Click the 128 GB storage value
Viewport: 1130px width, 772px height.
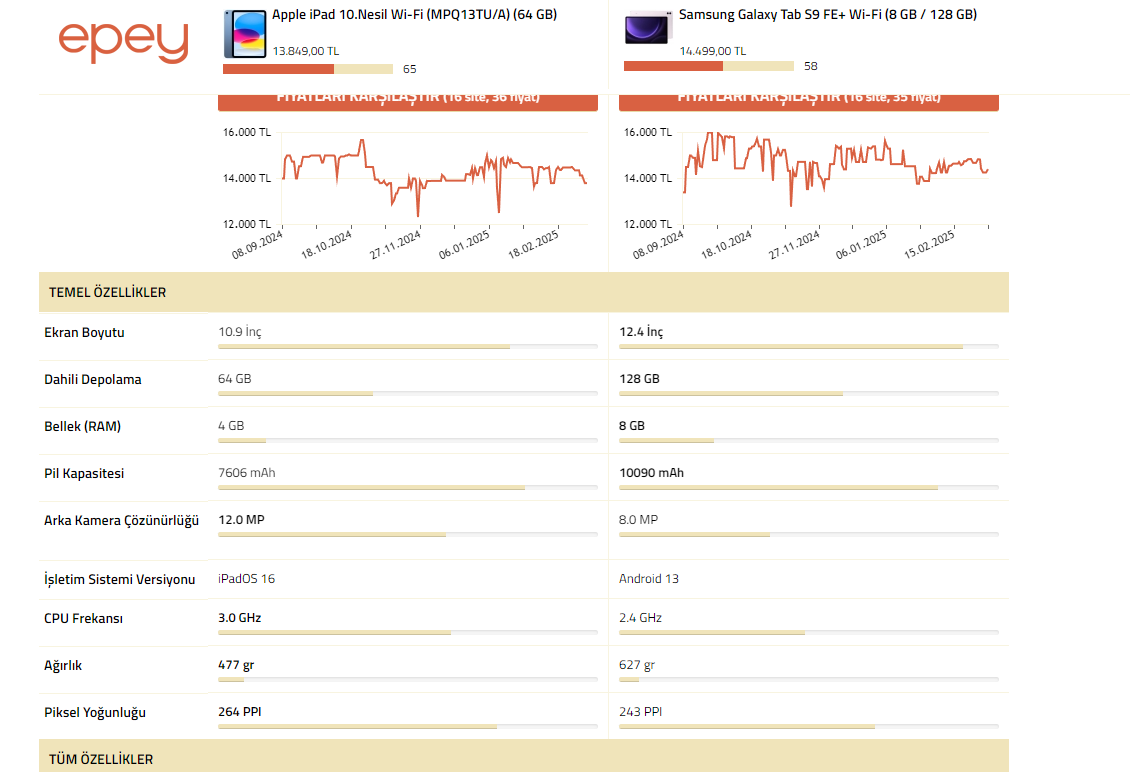point(639,378)
